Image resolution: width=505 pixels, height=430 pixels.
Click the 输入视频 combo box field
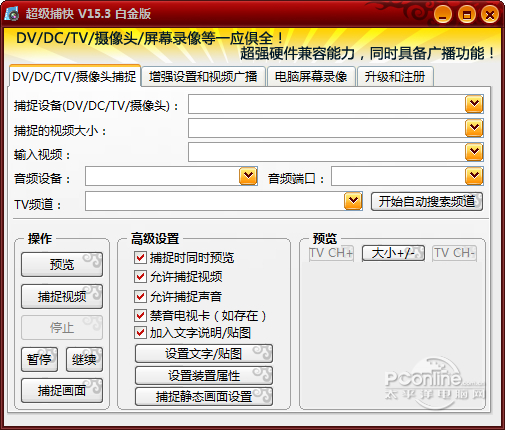(x=336, y=152)
